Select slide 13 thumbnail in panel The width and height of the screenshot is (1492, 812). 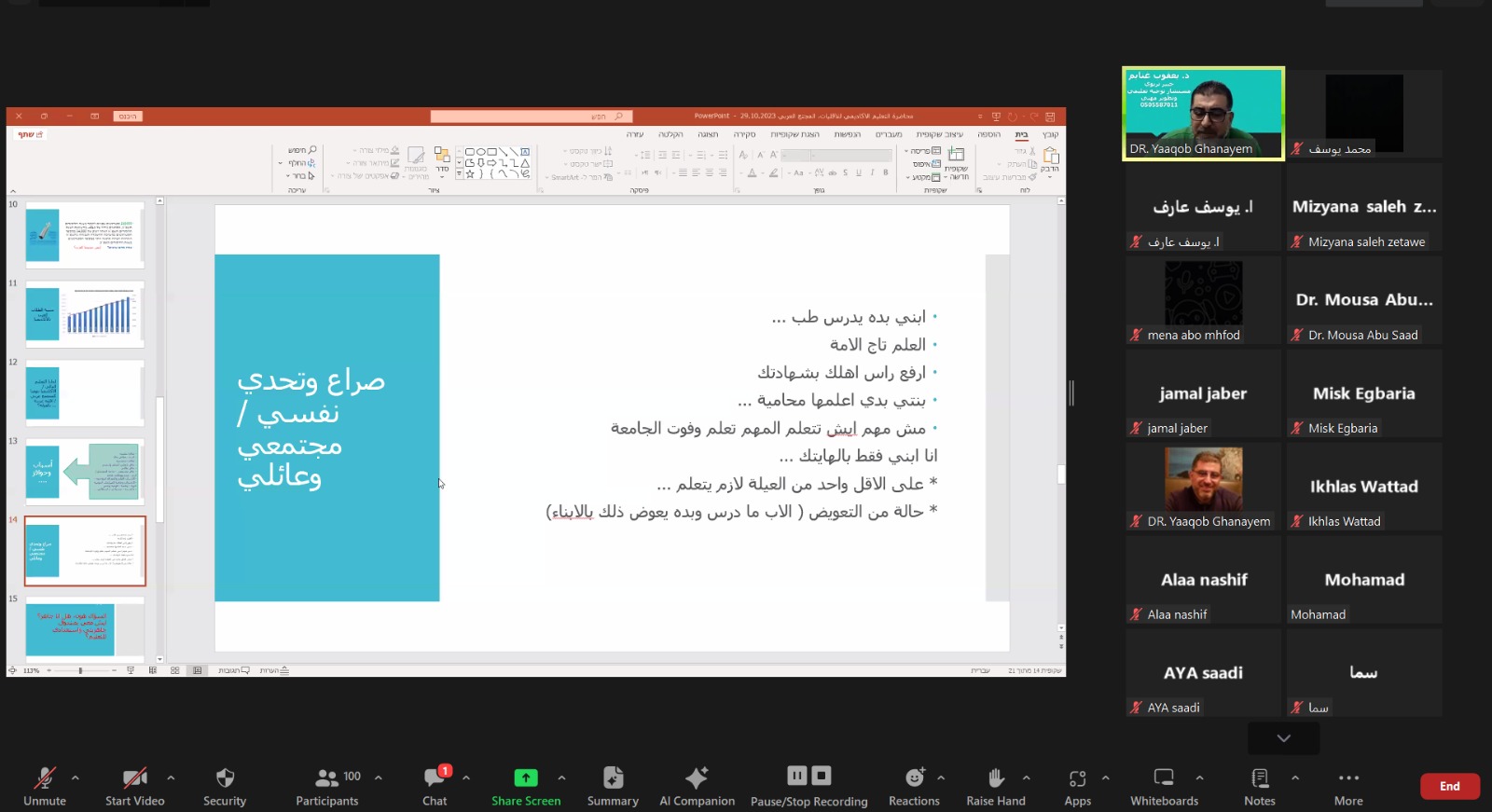(85, 472)
